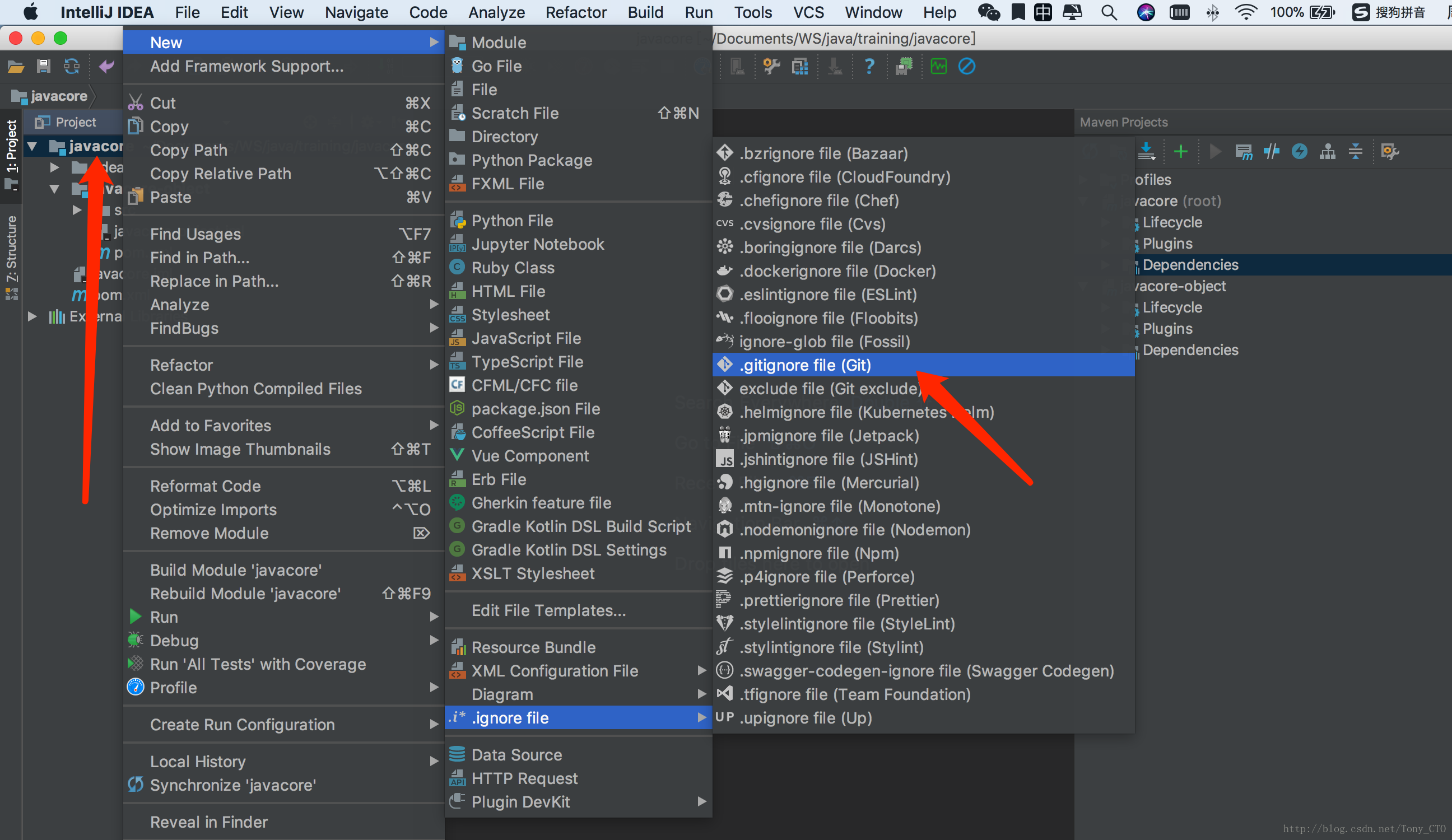This screenshot has width=1452, height=840.
Task: Toggle Maven offline mode icon
Action: pyautogui.click(x=1271, y=152)
